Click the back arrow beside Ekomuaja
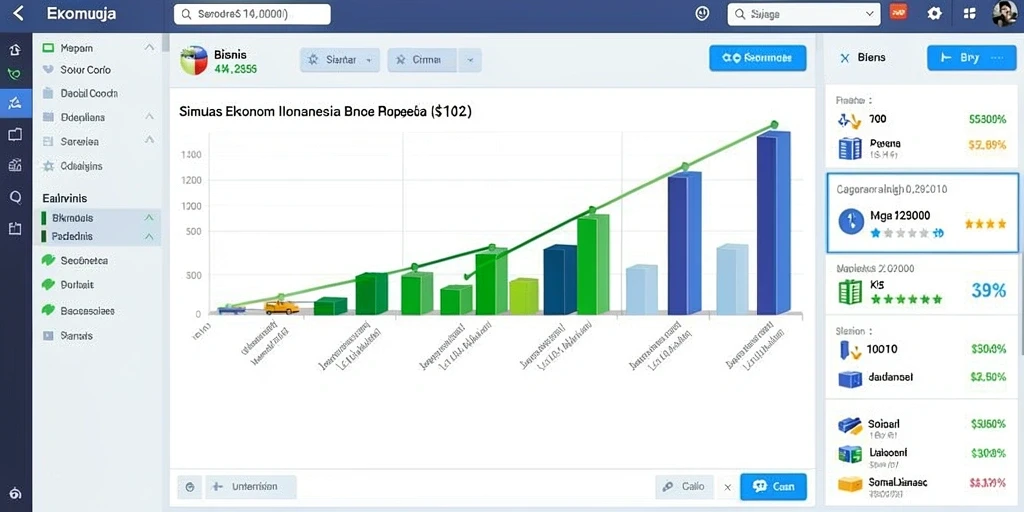 point(18,13)
